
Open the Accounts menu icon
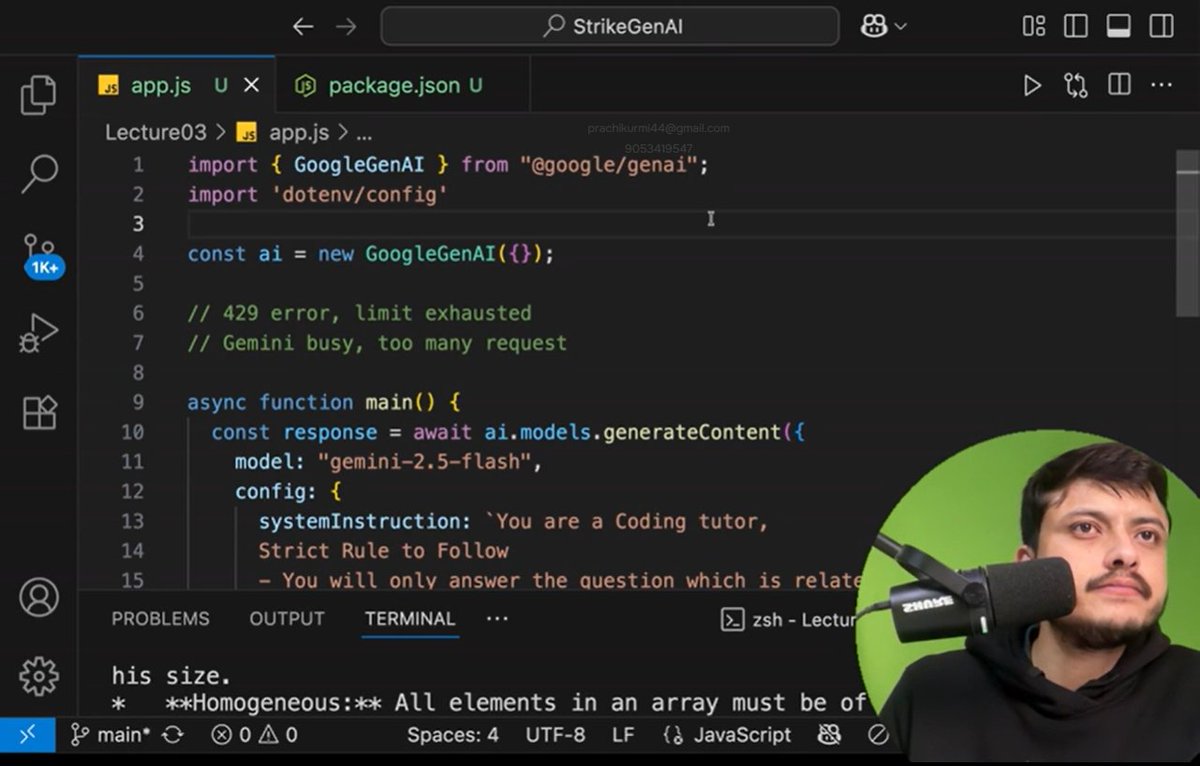point(39,597)
